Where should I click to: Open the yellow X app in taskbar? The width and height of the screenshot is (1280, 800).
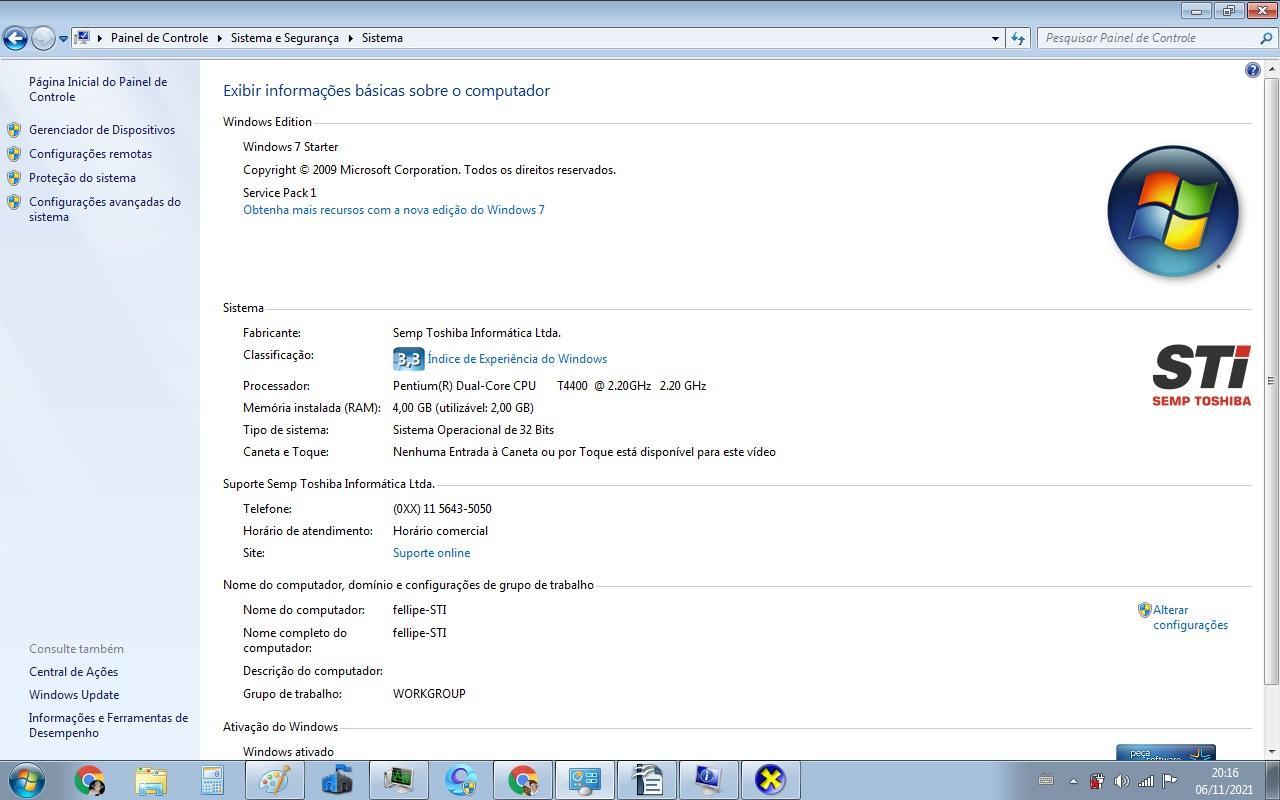[x=770, y=780]
